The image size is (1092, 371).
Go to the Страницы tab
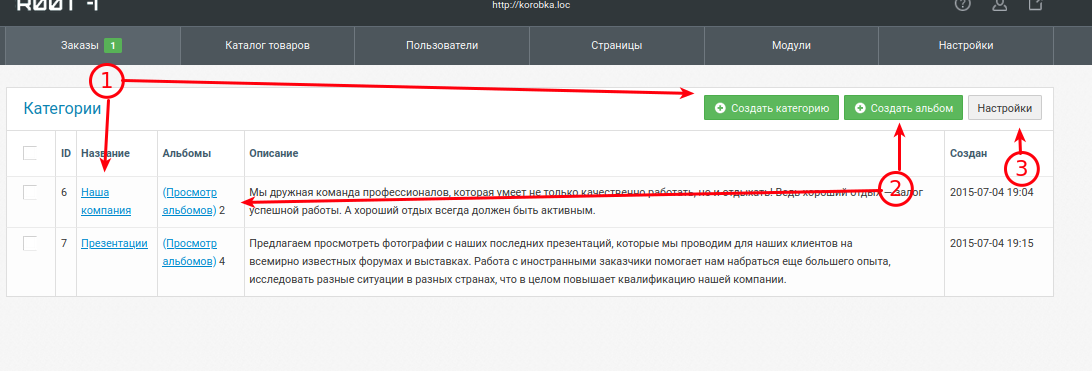tap(616, 46)
